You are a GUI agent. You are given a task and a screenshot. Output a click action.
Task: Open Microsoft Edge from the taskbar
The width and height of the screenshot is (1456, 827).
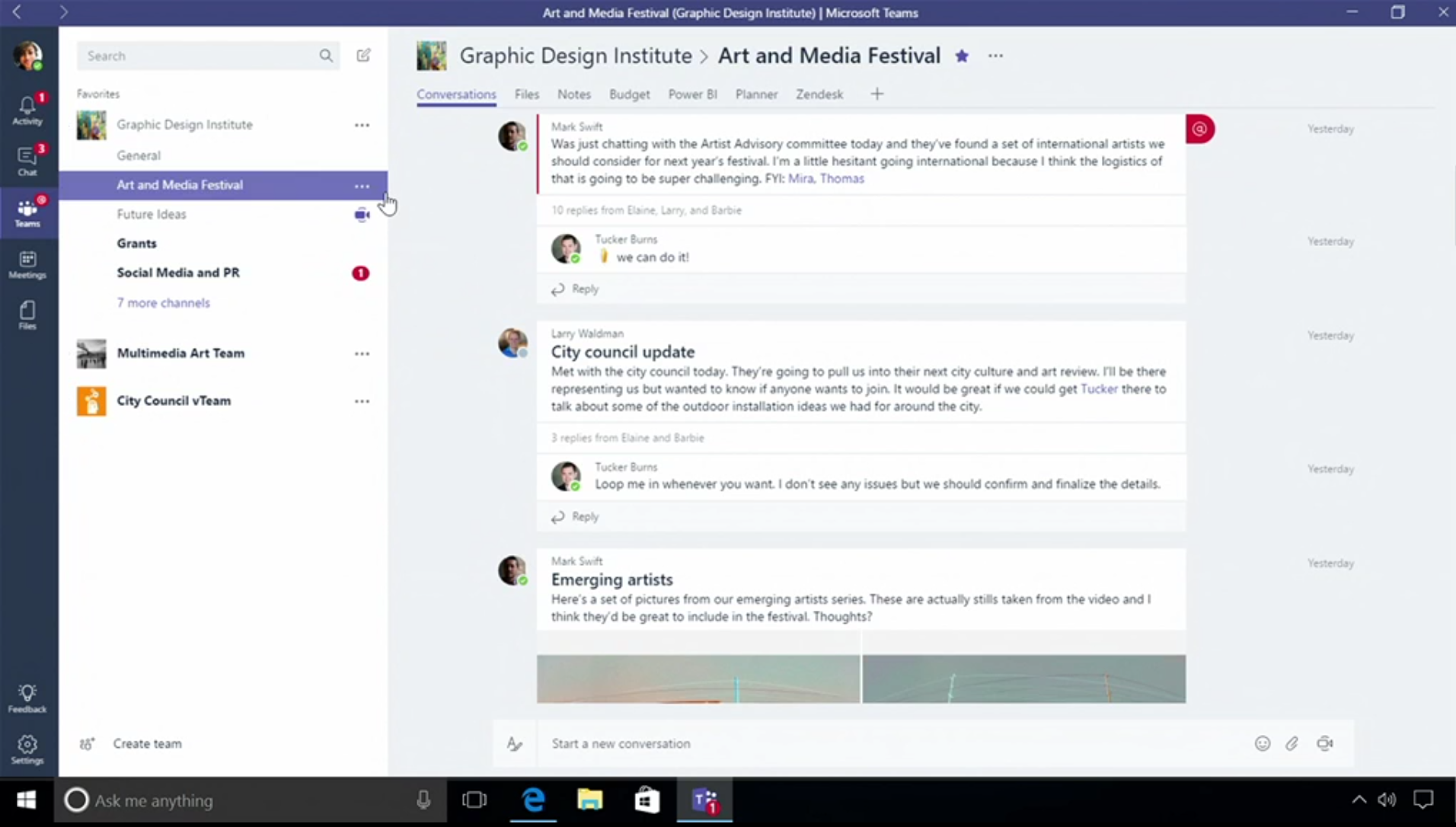pyautogui.click(x=533, y=800)
